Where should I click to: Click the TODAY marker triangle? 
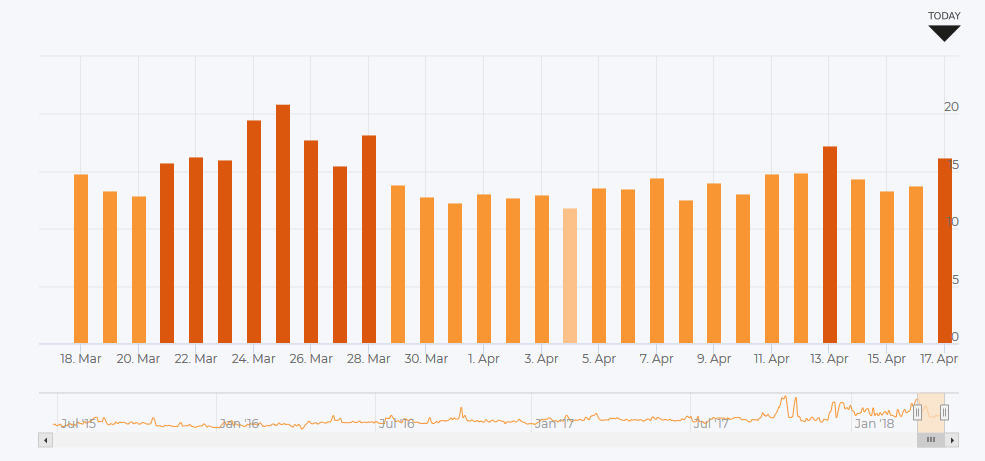click(943, 33)
